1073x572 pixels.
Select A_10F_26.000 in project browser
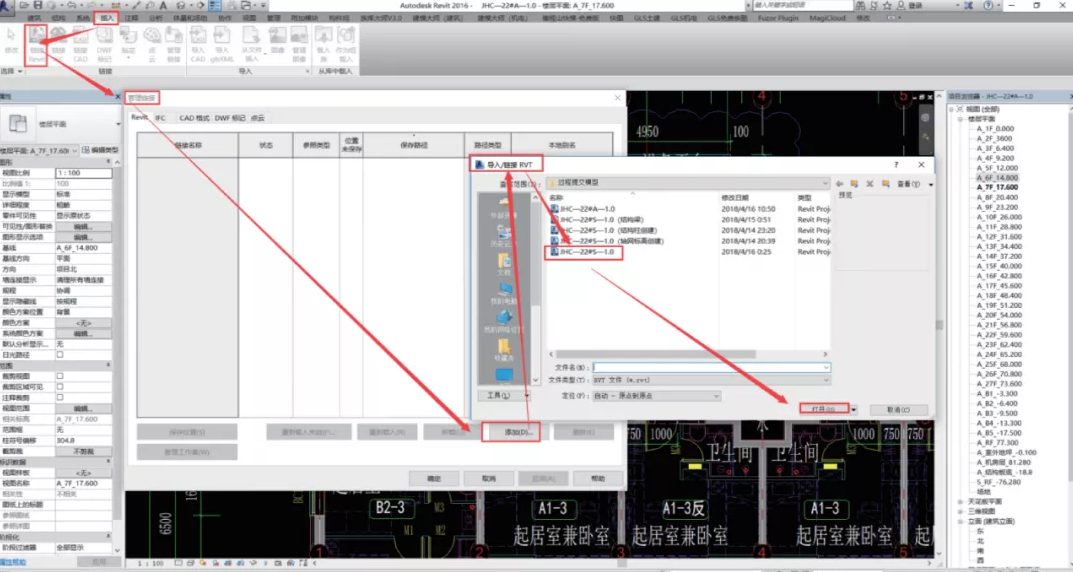coord(999,217)
